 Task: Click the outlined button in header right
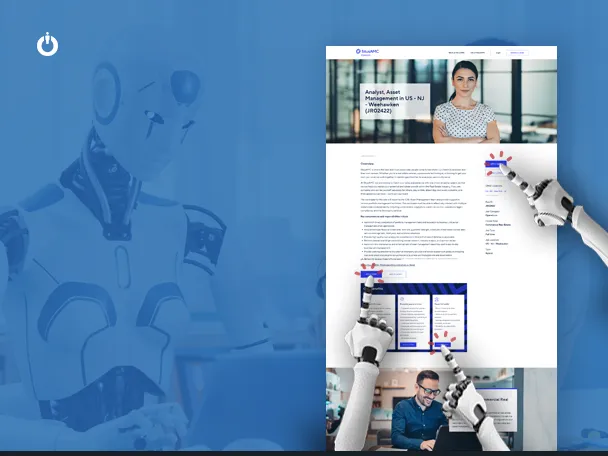tap(517, 53)
